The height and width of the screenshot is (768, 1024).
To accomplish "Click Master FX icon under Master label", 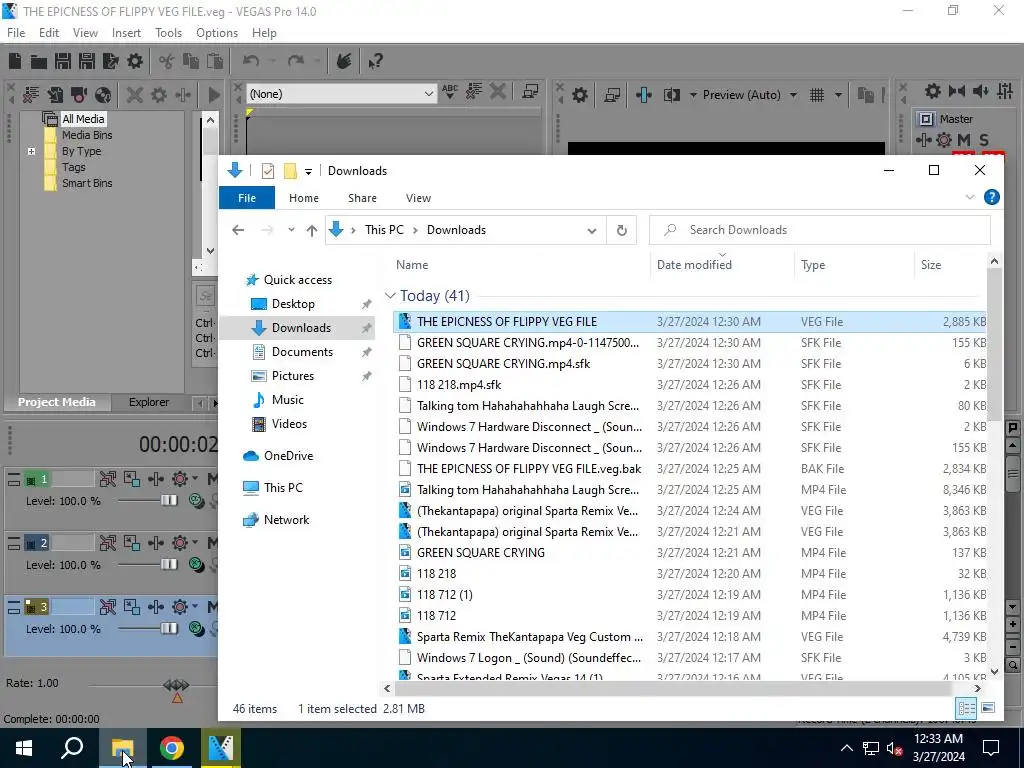I will 924,140.
